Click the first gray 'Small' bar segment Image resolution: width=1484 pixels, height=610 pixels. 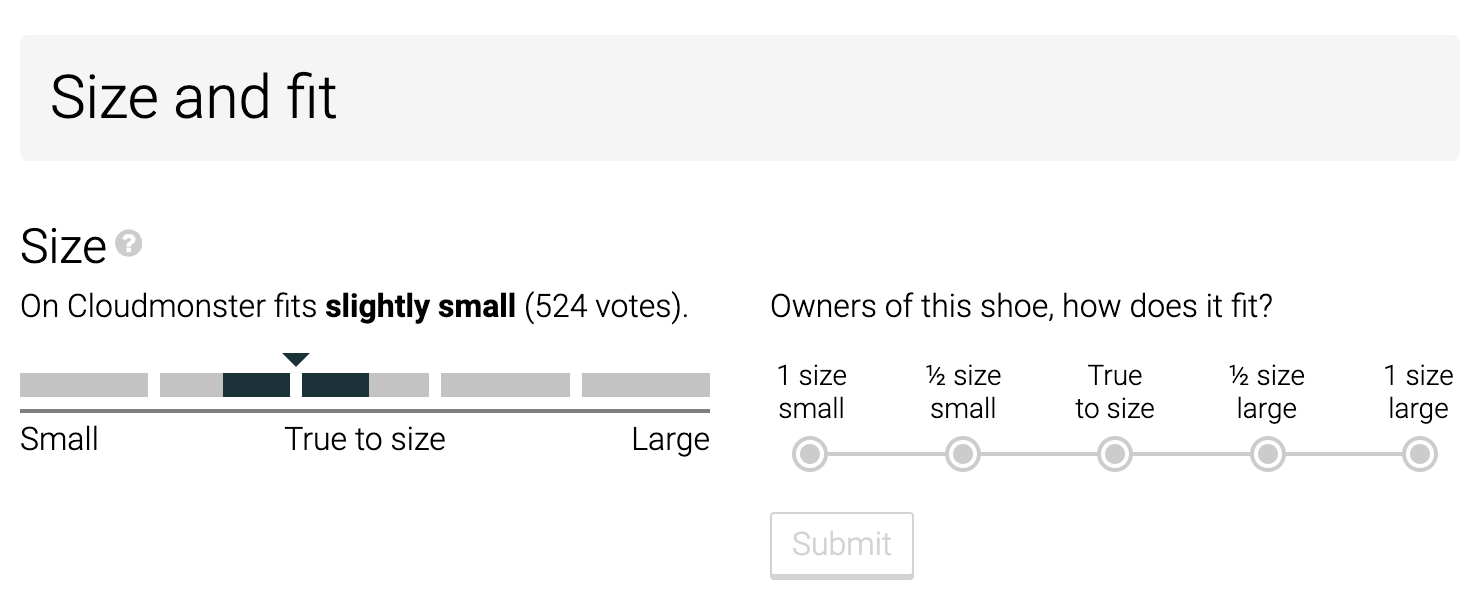[x=84, y=385]
